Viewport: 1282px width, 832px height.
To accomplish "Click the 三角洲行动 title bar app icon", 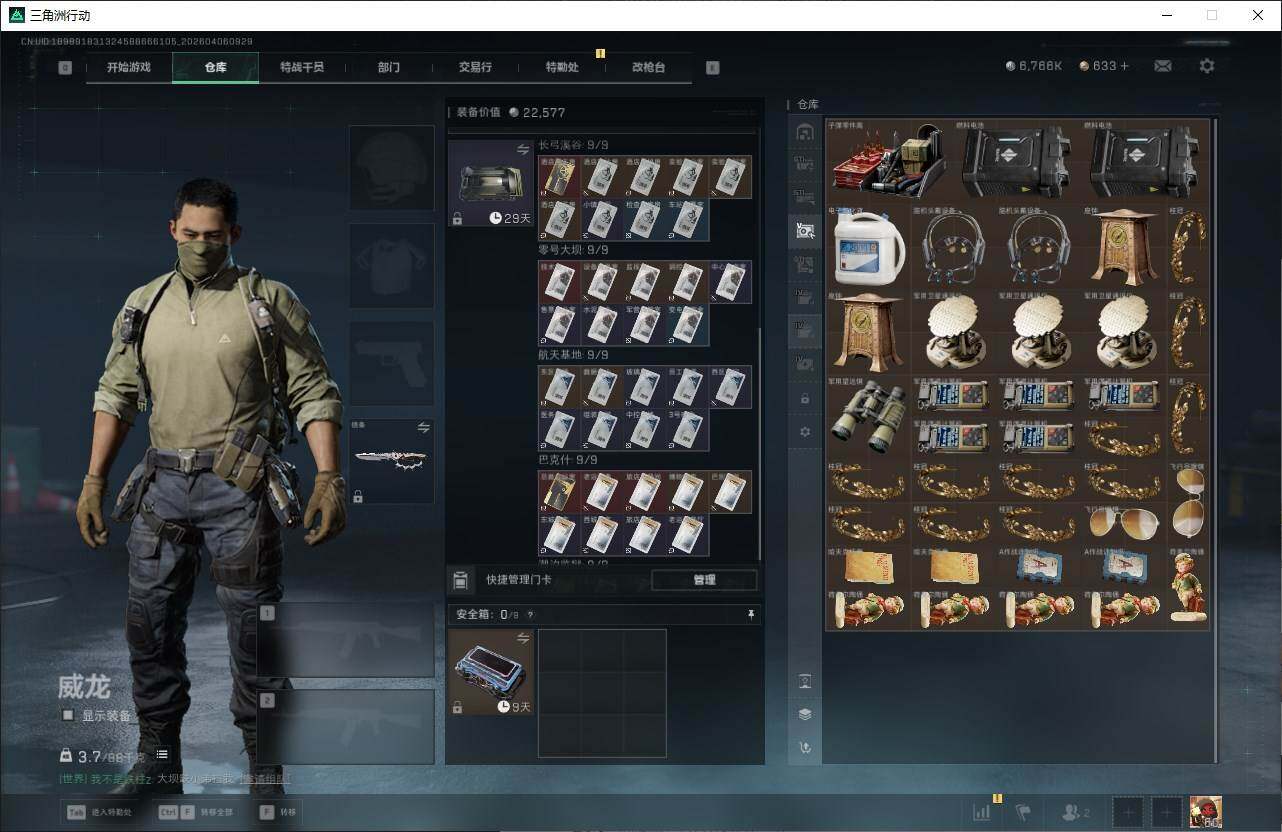I will [16, 15].
